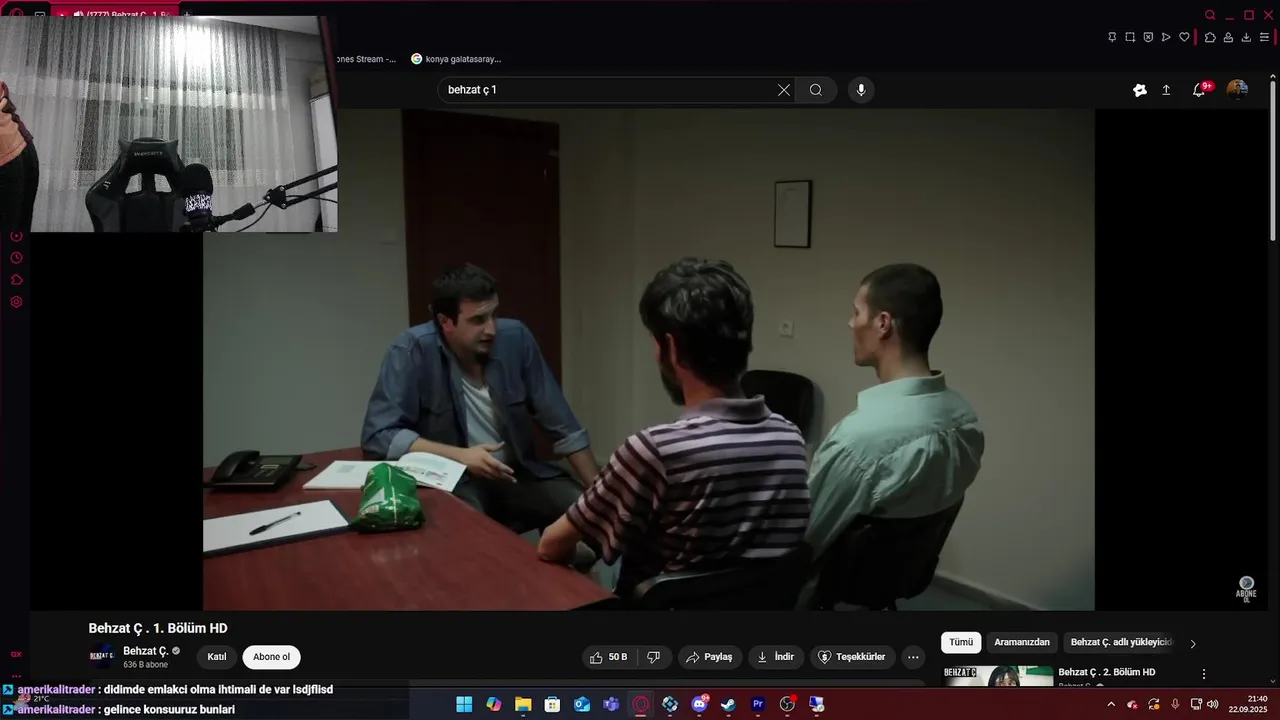Open Opera downloads icon
Image resolution: width=1280 pixels, height=720 pixels.
pyautogui.click(x=1246, y=37)
